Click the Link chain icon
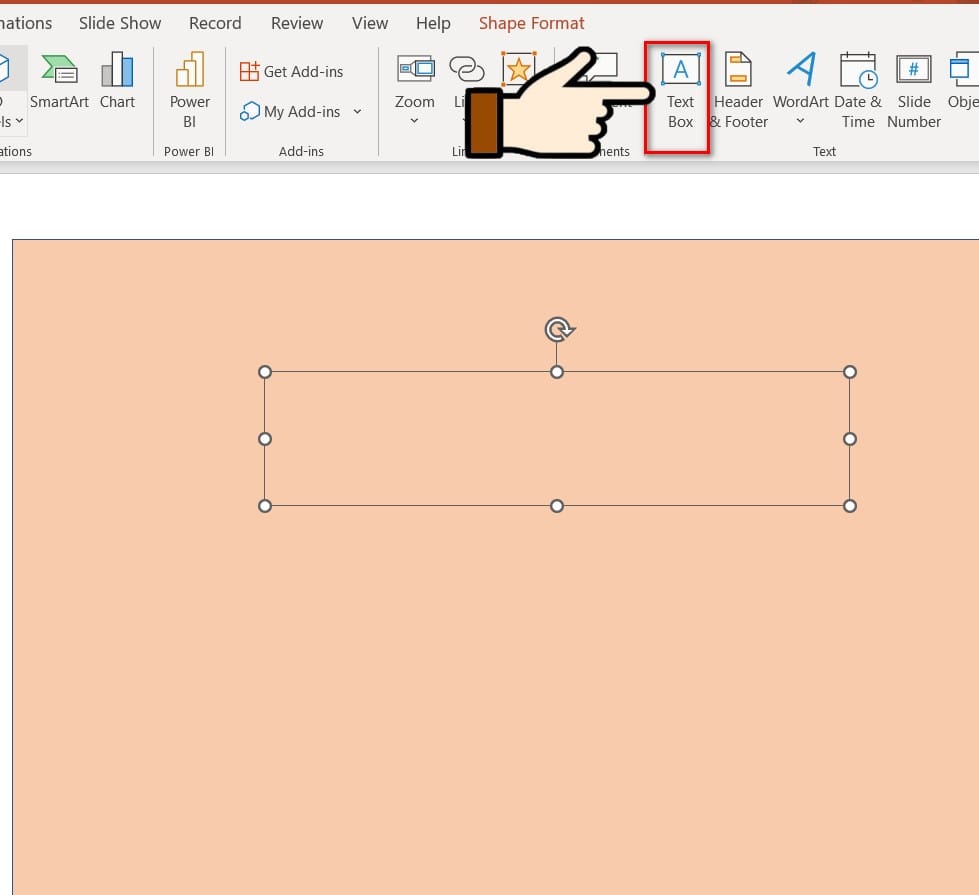Image resolution: width=979 pixels, height=895 pixels. click(x=466, y=68)
